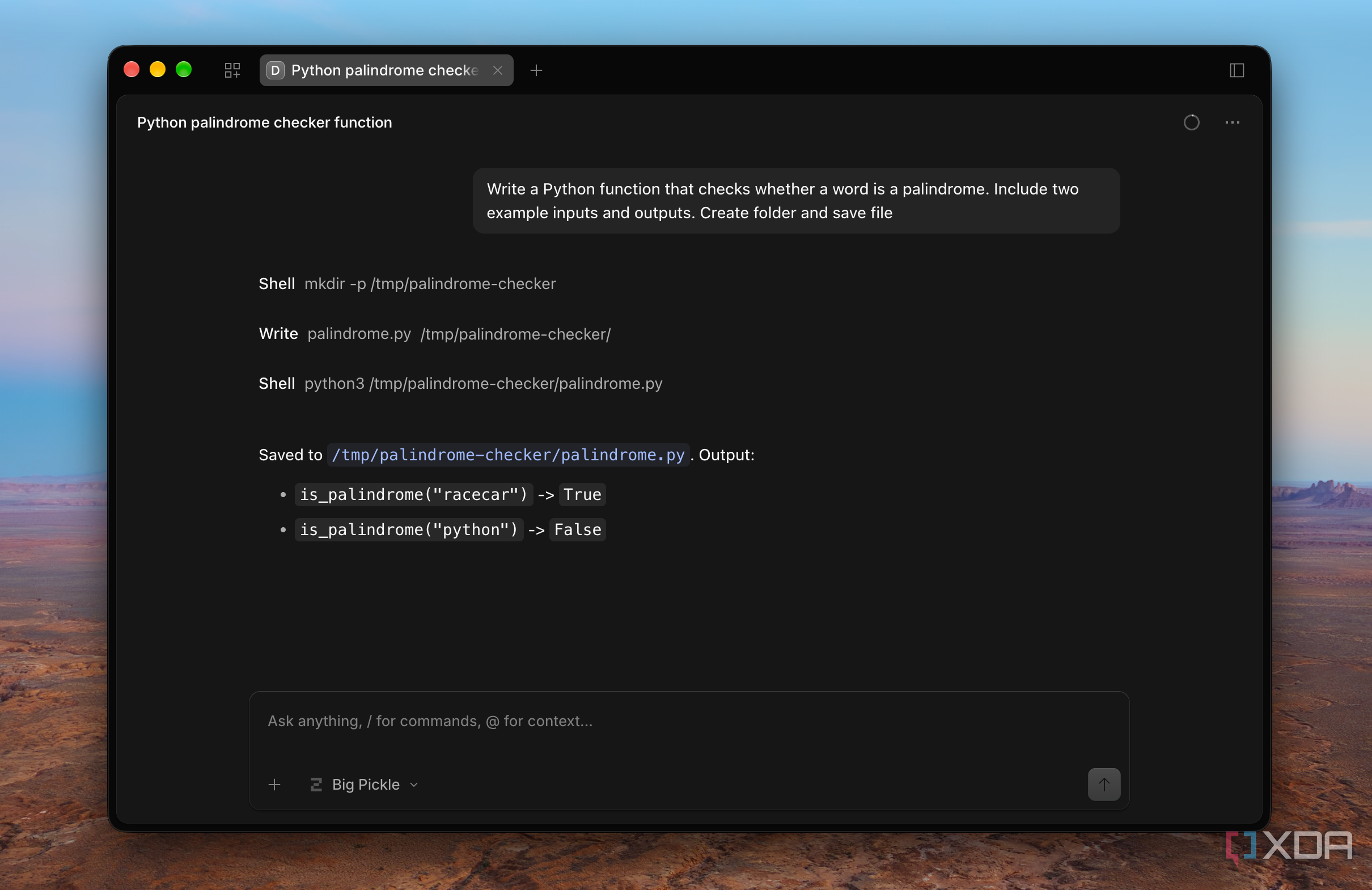Click the Big Pickle model logo icon

pos(316,785)
